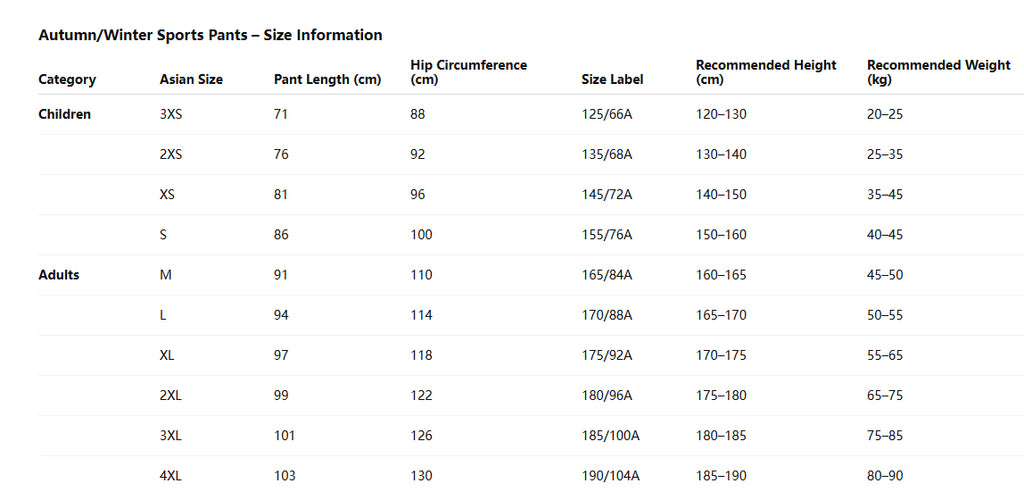This screenshot has height=500, width=1024.
Task: Click the Category column header
Action: click(x=67, y=79)
